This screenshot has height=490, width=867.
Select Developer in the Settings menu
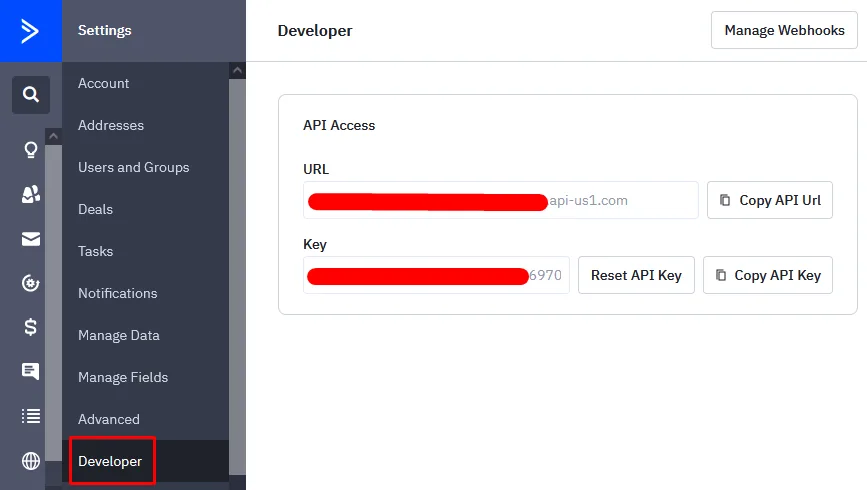coord(110,461)
